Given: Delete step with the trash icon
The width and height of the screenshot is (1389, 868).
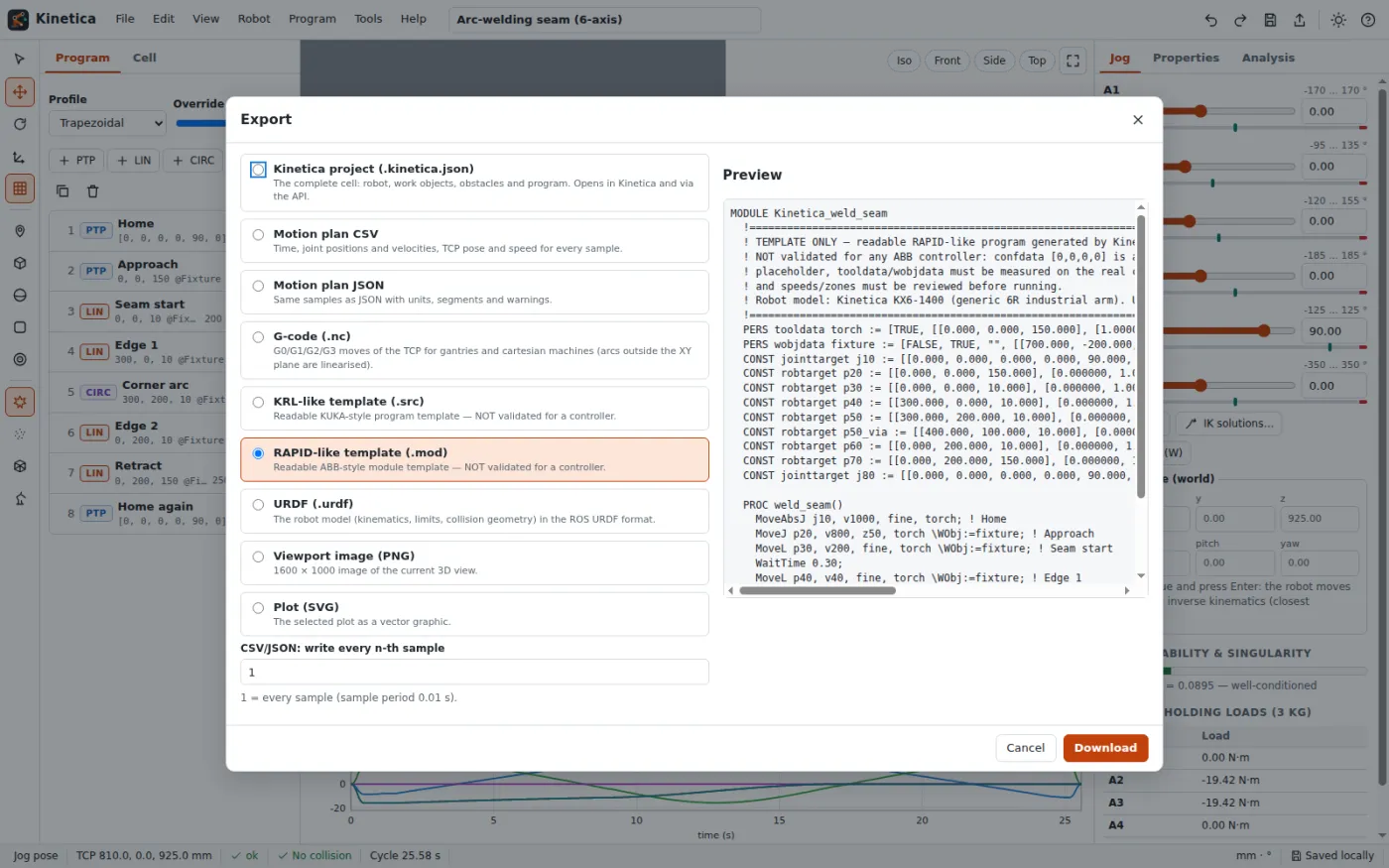Looking at the screenshot, I should [x=92, y=190].
